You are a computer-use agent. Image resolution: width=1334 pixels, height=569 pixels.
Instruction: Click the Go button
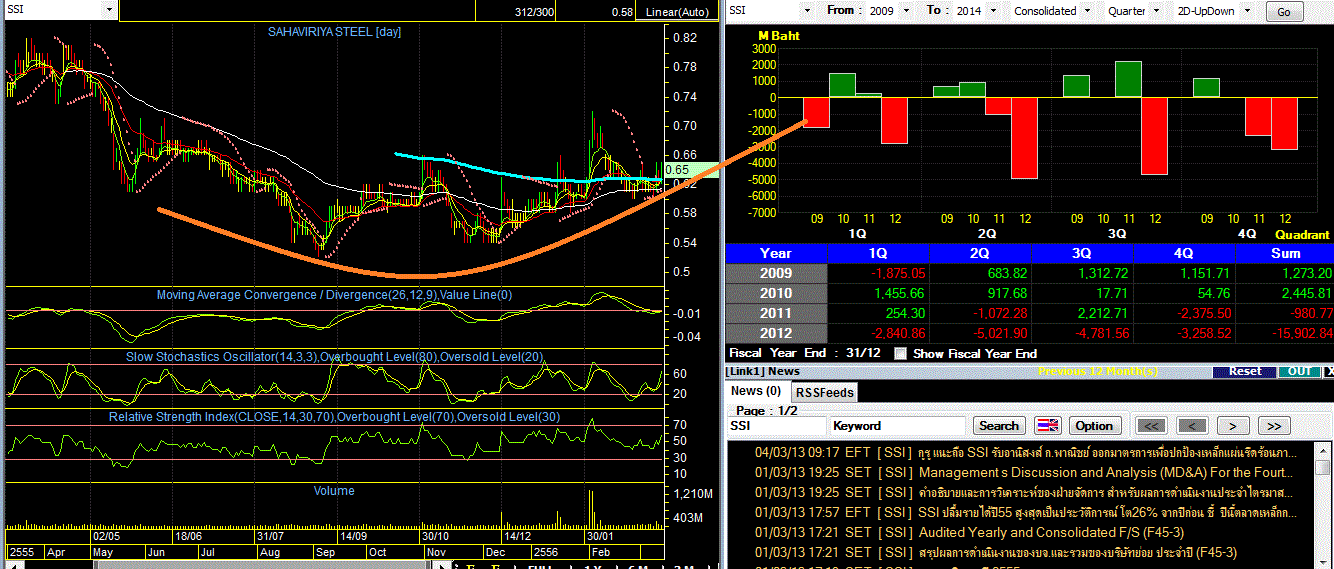tap(1284, 12)
